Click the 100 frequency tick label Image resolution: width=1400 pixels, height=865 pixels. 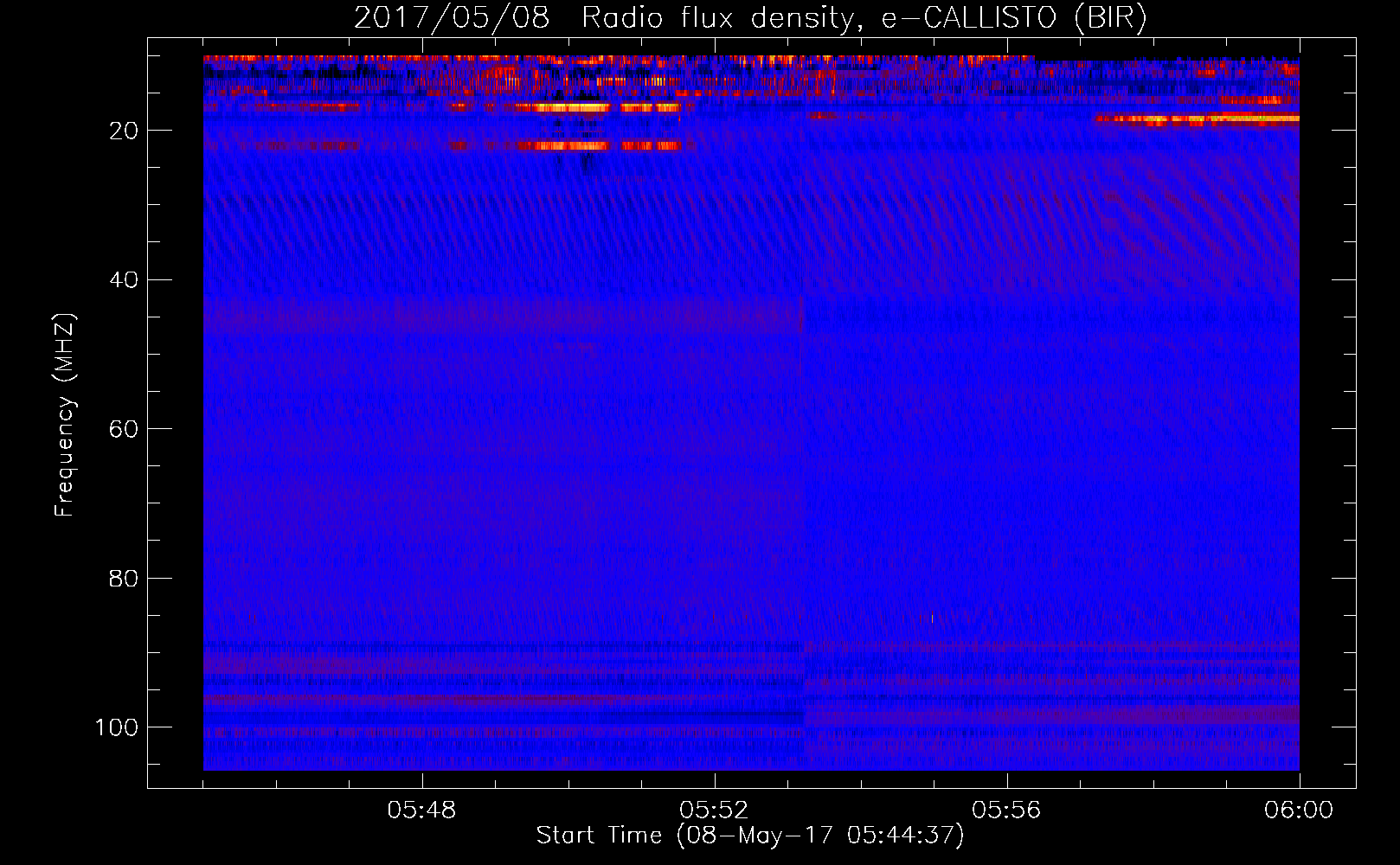pos(117,727)
